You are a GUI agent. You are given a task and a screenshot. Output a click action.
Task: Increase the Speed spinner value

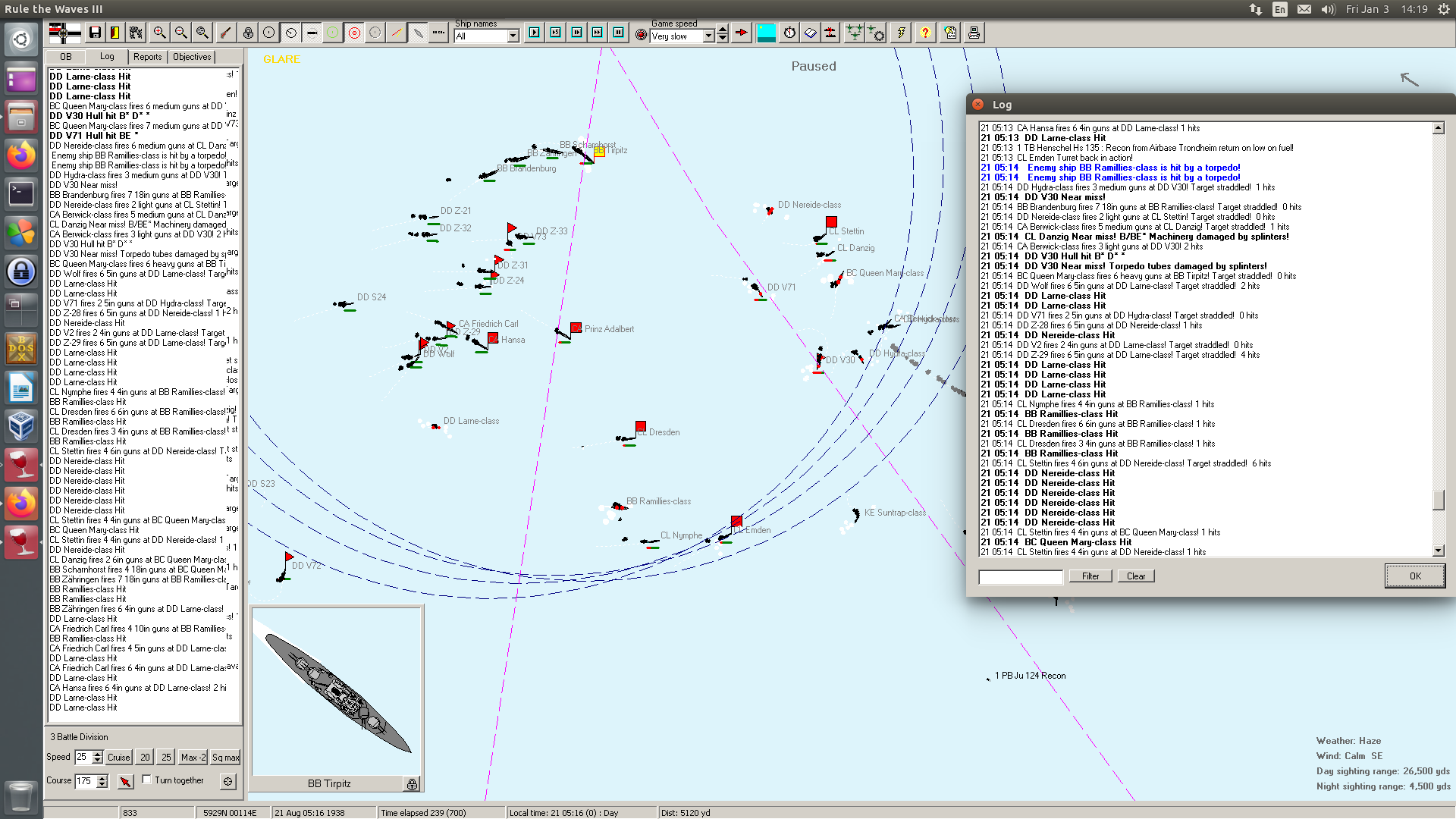tap(97, 753)
